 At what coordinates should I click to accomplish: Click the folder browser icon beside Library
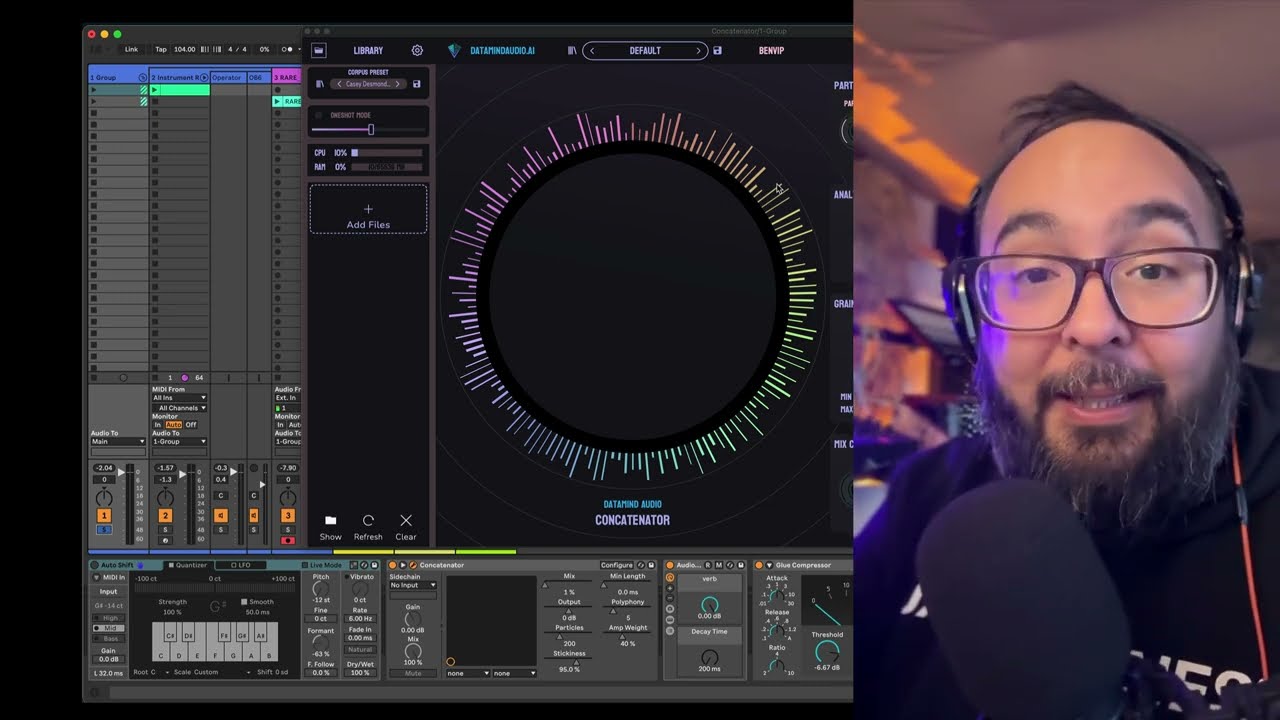click(x=319, y=50)
